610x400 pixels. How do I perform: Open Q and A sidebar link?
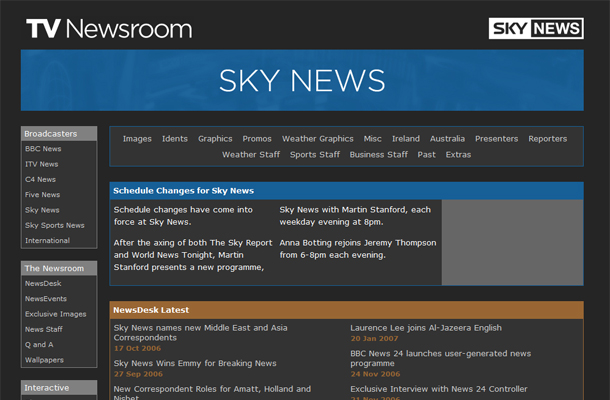39,345
